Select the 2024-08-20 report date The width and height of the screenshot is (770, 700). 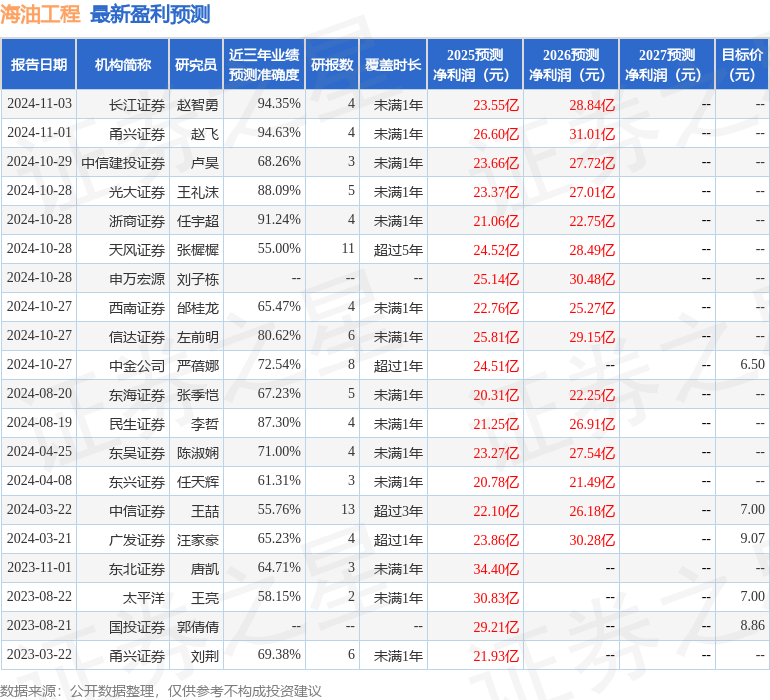pyautogui.click(x=39, y=393)
